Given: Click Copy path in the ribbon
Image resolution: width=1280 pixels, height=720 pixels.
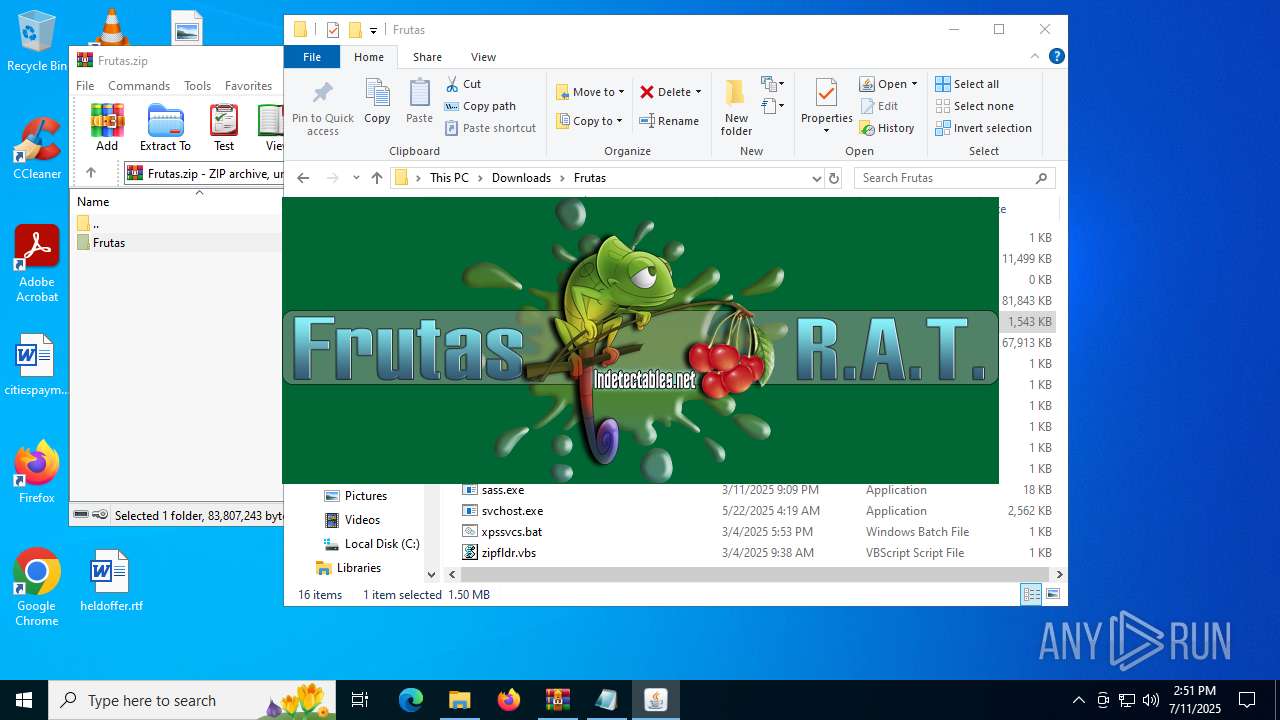Looking at the screenshot, I should pos(480,106).
